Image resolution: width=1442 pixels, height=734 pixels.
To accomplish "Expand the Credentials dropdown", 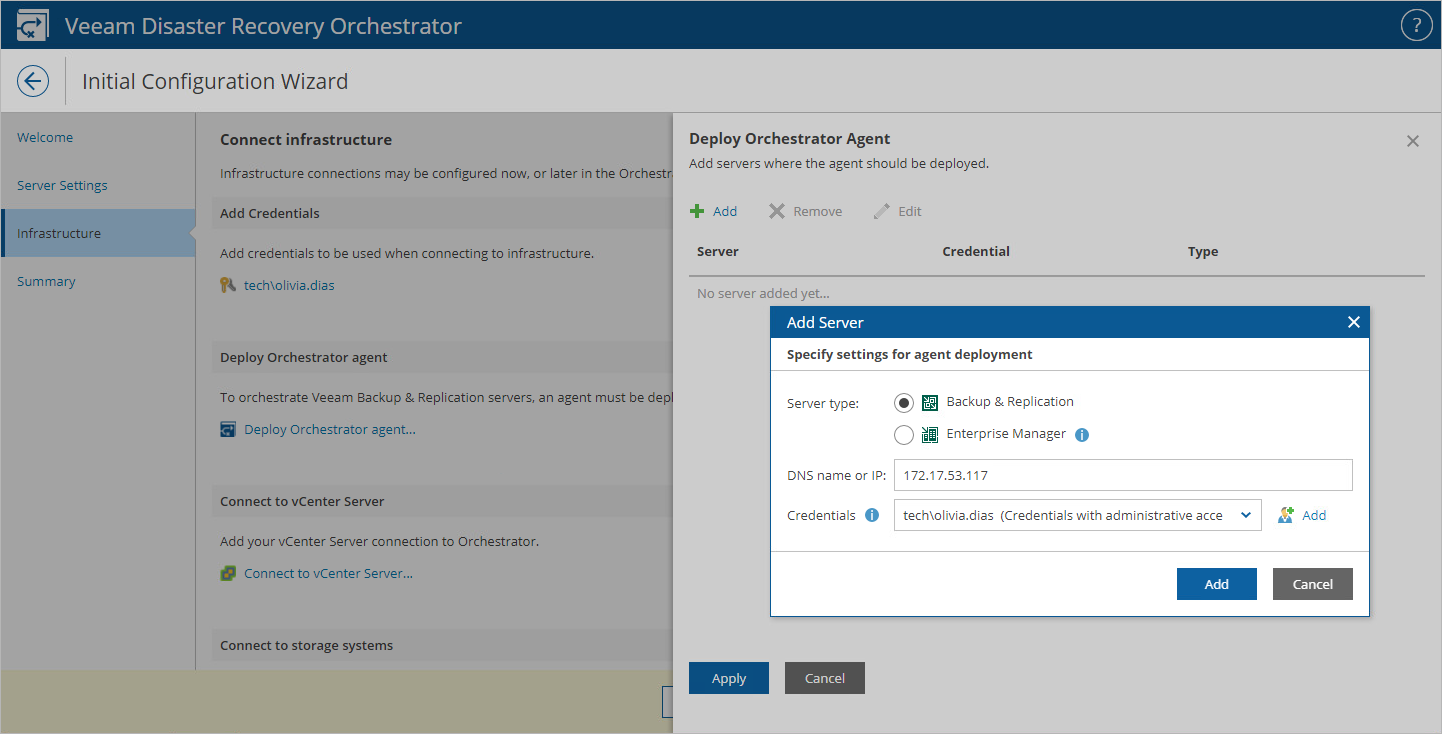I will [1245, 515].
